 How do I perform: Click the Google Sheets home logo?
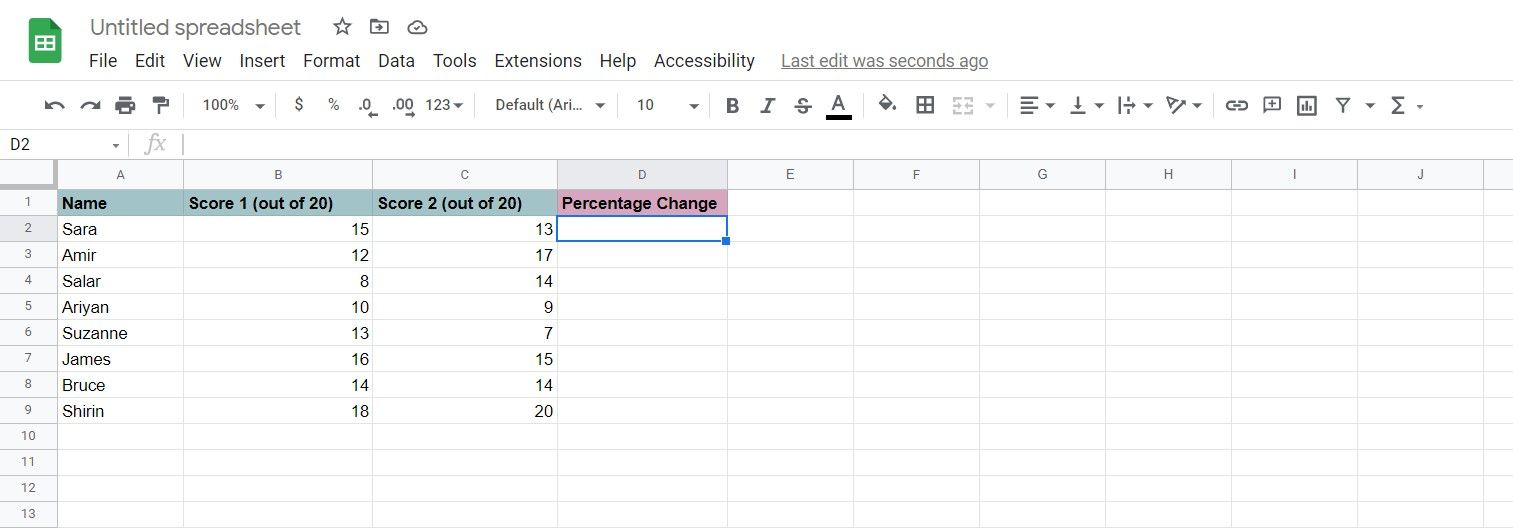45,42
